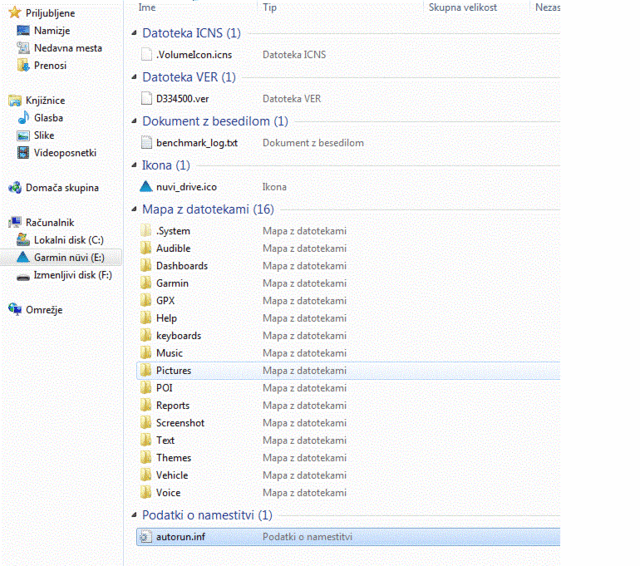
Task: Click the Garmin nüvi (E:) triangle icon
Action: point(23,257)
